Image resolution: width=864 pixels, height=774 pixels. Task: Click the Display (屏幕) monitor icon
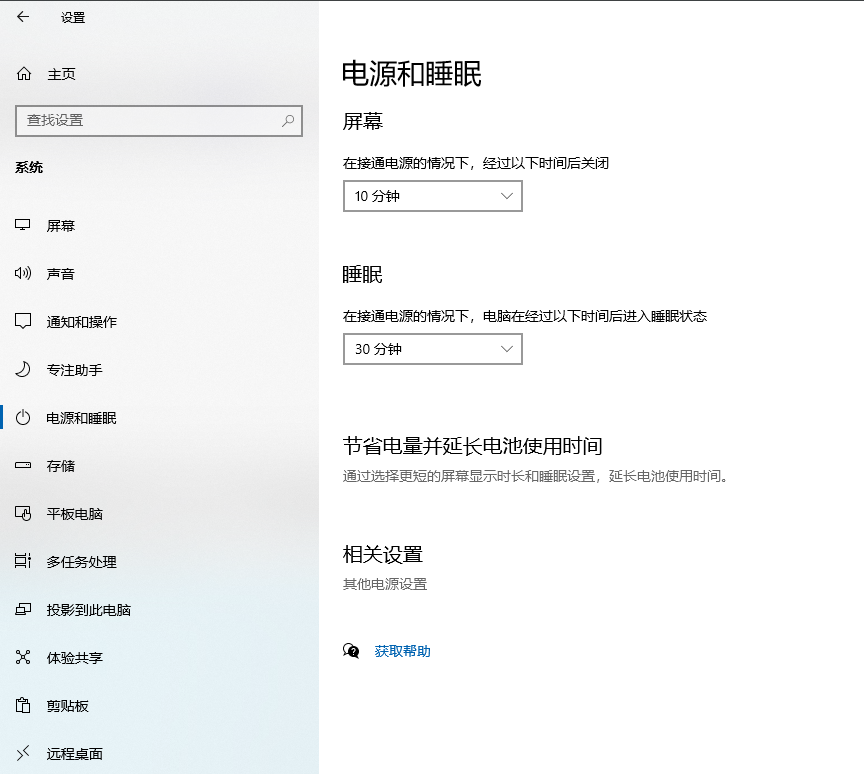click(23, 225)
